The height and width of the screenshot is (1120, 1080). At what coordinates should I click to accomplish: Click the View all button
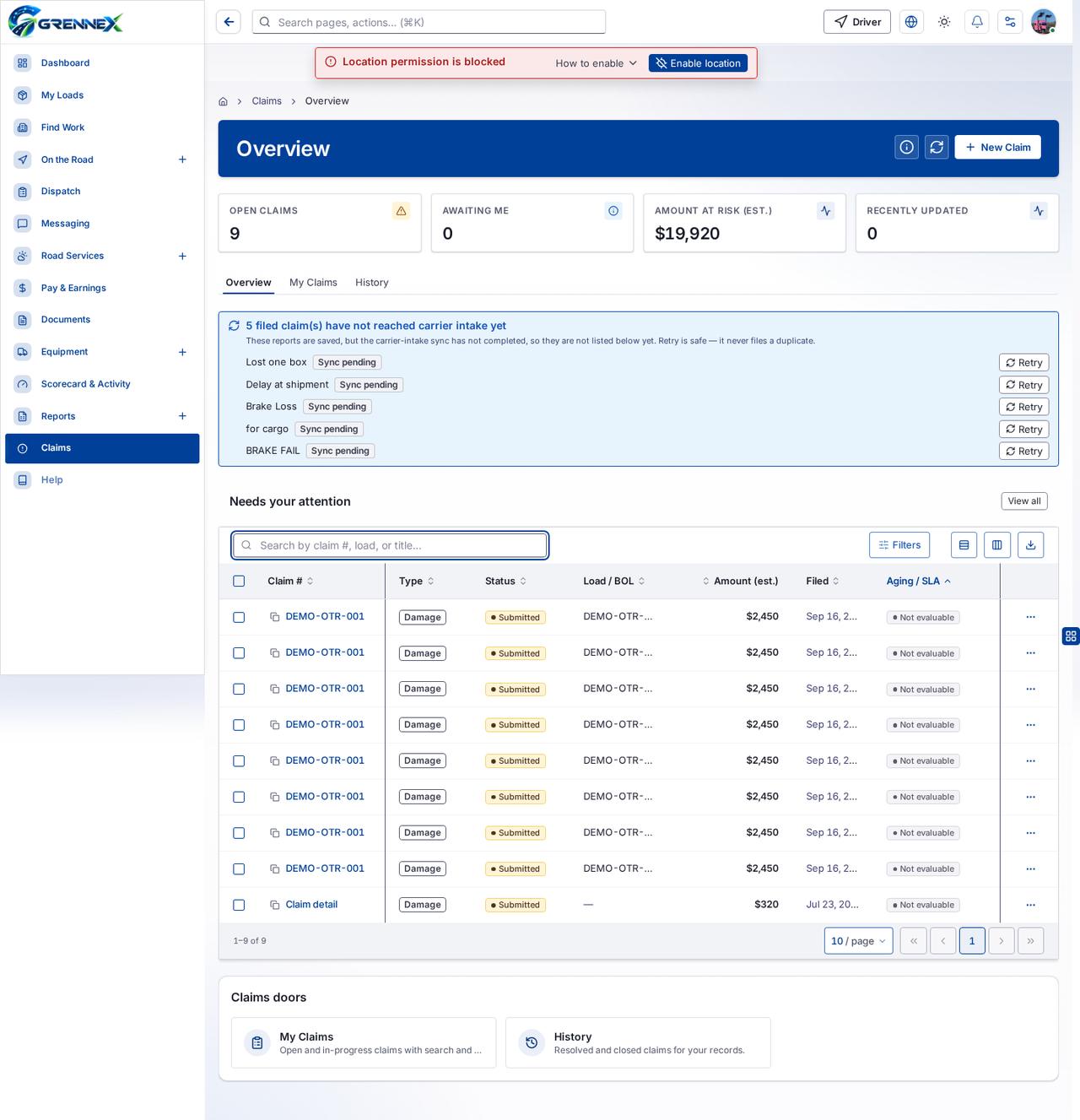click(x=1024, y=501)
